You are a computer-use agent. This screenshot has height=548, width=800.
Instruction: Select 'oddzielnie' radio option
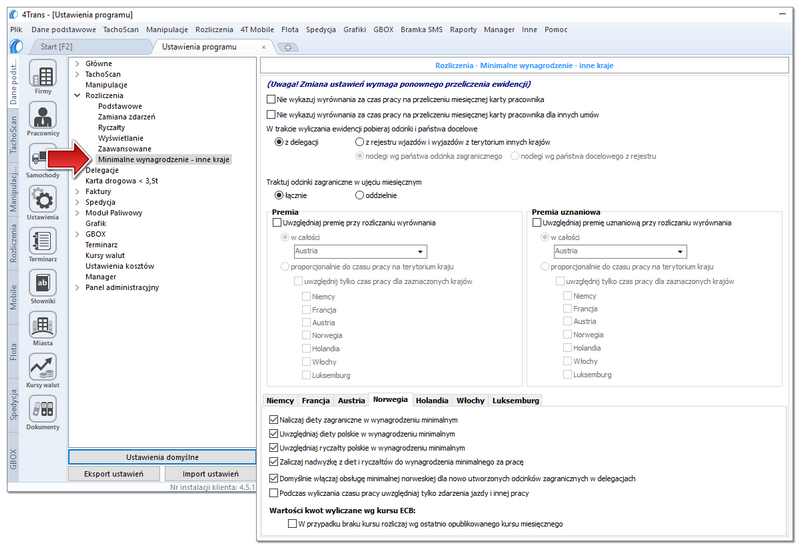coord(359,195)
